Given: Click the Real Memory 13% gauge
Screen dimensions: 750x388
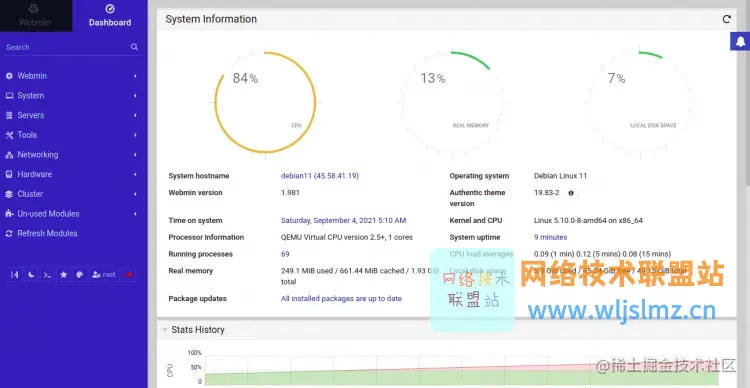Looking at the screenshot, I should click(x=452, y=102).
